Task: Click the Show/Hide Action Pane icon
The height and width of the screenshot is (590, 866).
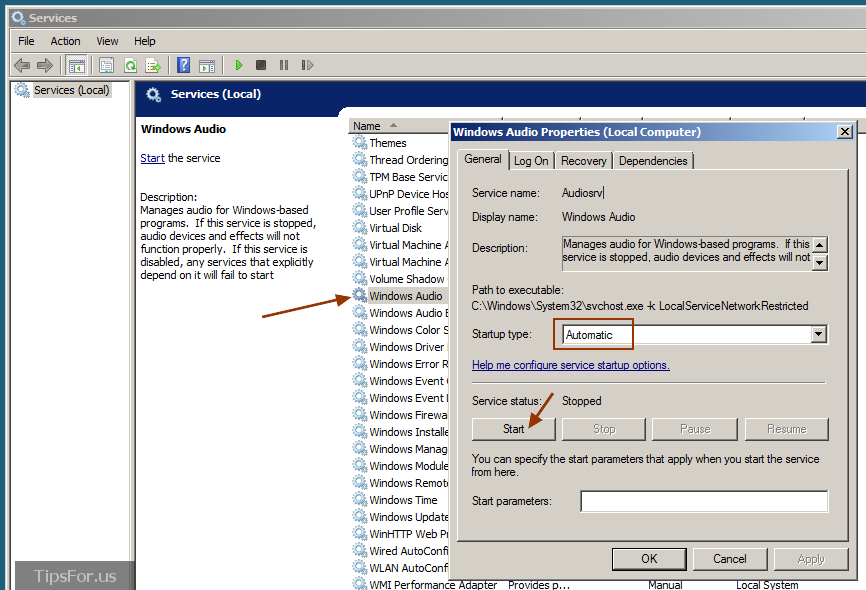Action: (207, 66)
